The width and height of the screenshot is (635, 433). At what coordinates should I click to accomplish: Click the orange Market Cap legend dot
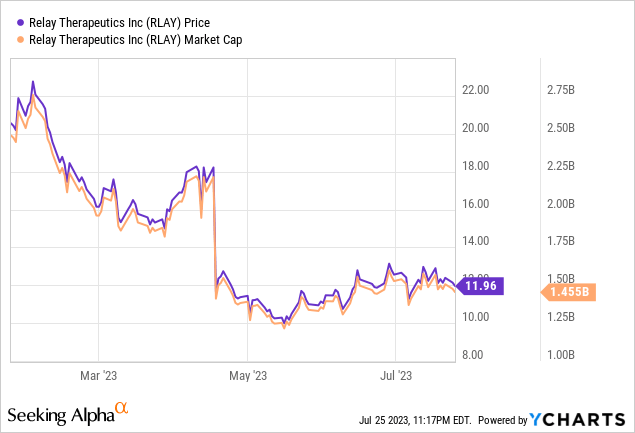point(14,39)
